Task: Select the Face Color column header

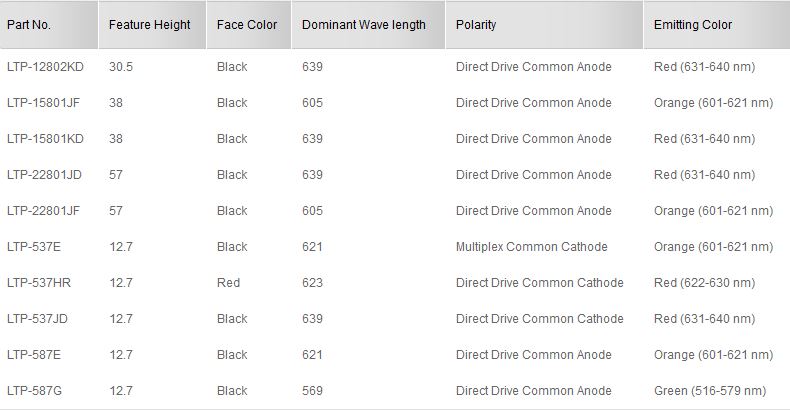Action: tap(247, 25)
